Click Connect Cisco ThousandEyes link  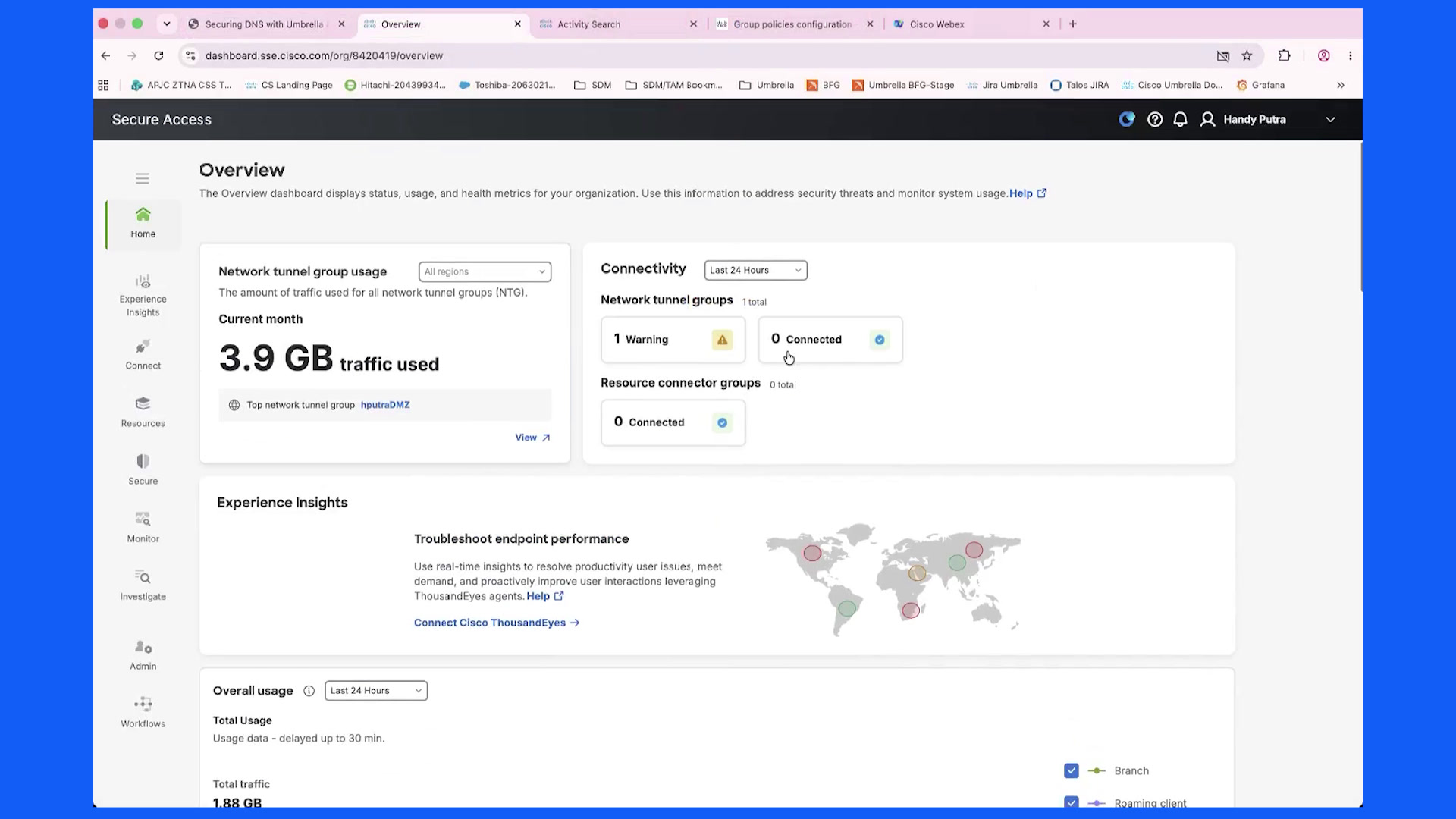(497, 623)
